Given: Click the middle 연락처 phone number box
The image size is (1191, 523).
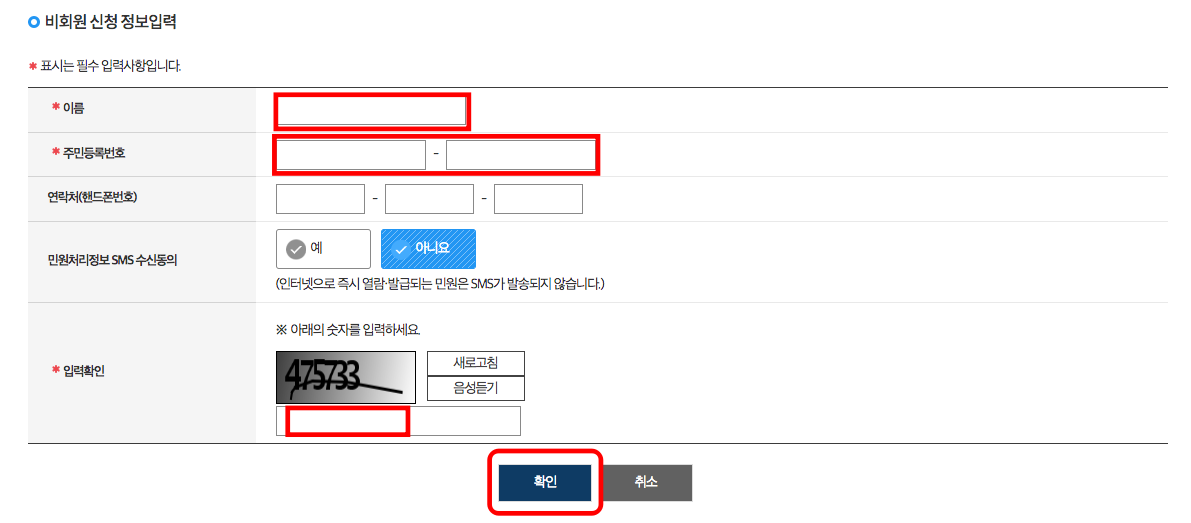Looking at the screenshot, I should pos(429,199).
